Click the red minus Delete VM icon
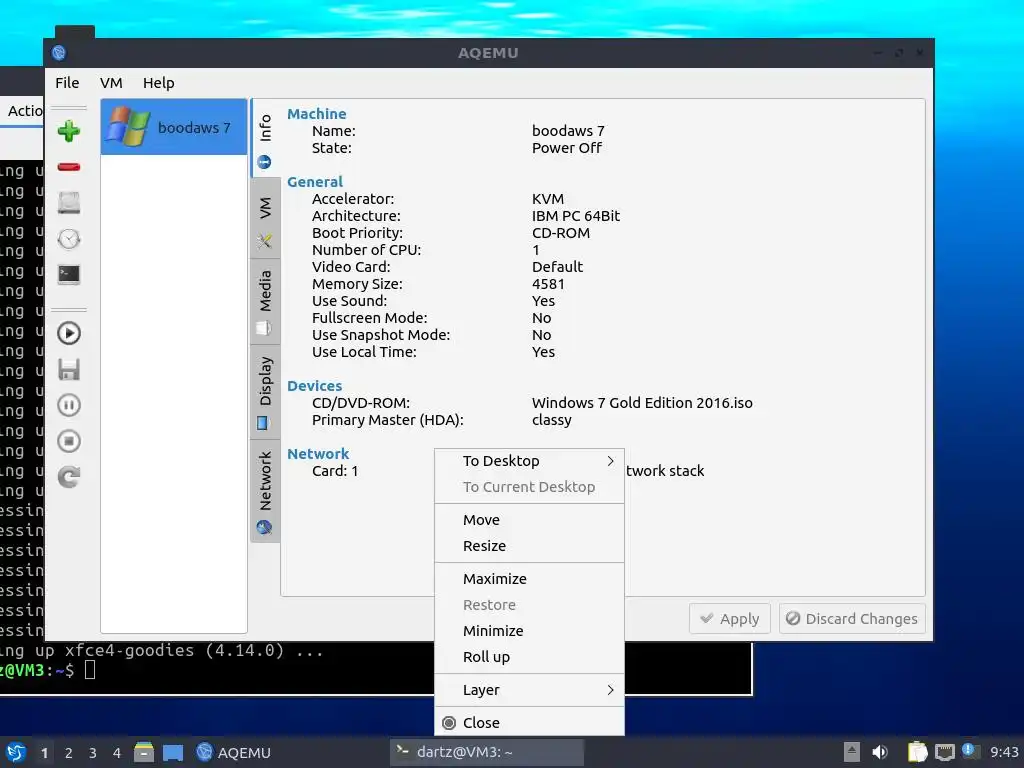Image resolution: width=1024 pixels, height=768 pixels. coord(69,167)
